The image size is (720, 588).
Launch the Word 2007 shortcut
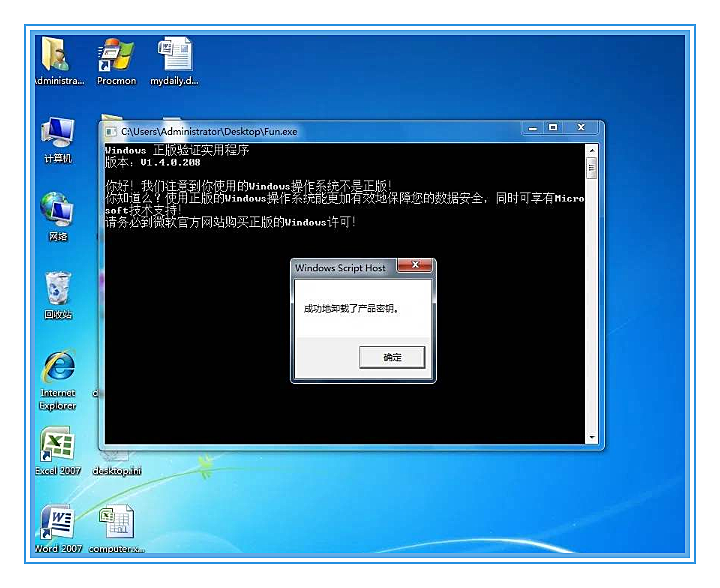pos(58,529)
